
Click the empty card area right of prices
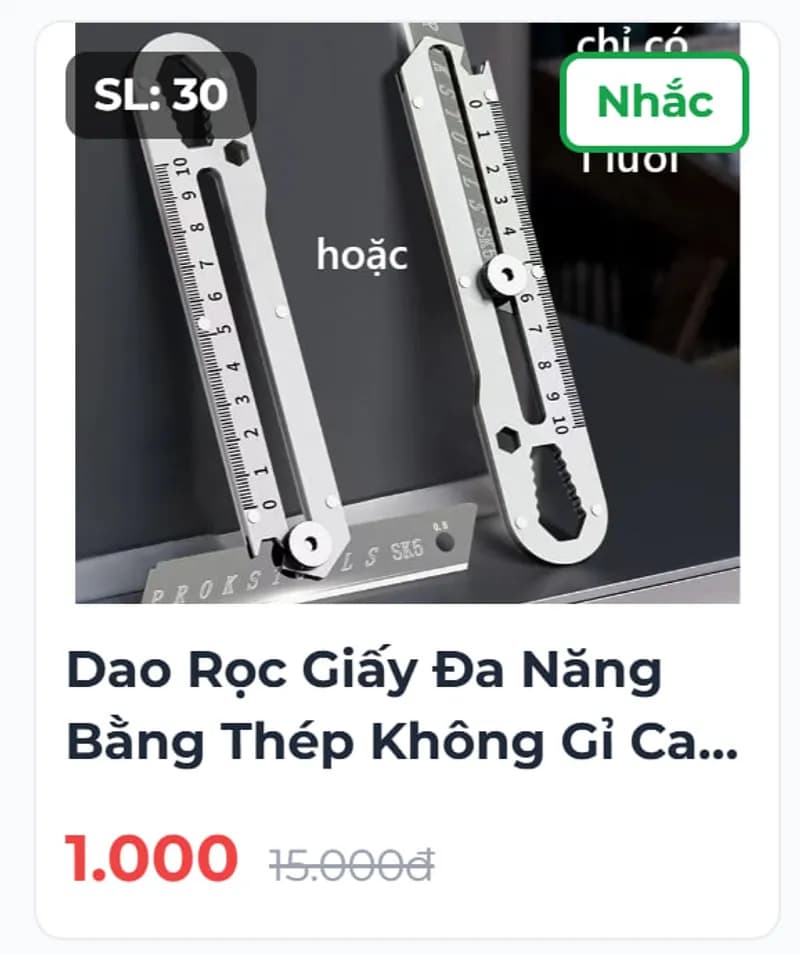coord(603,862)
